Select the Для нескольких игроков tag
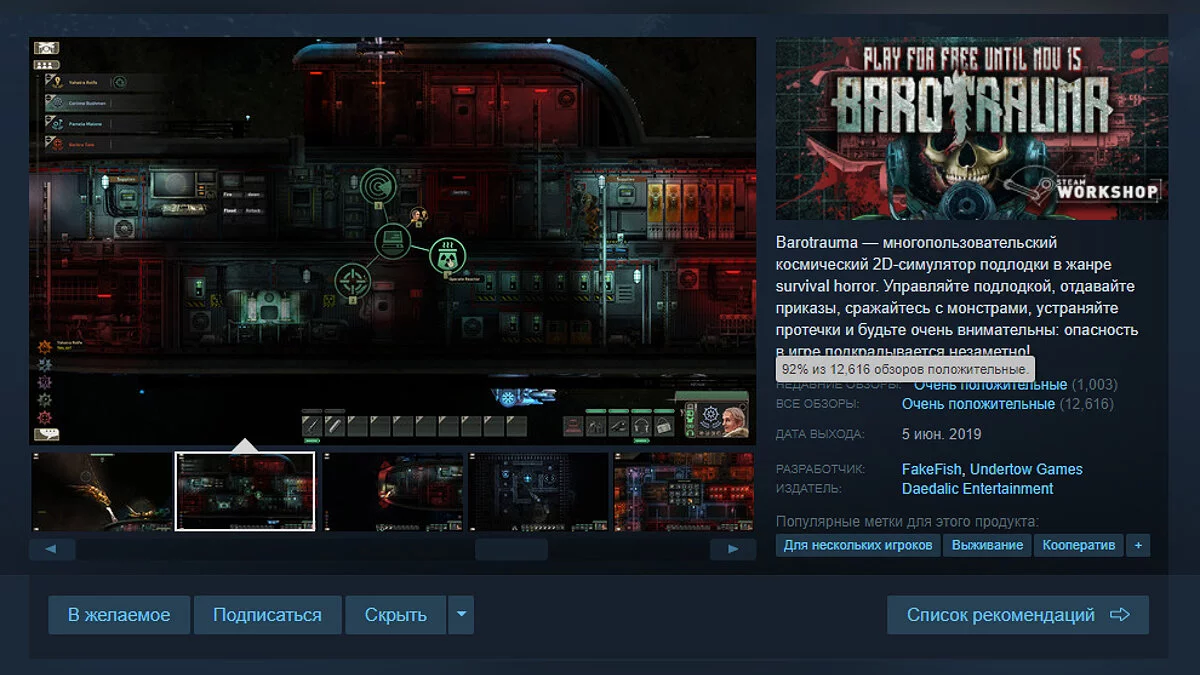The width and height of the screenshot is (1200, 675). click(x=858, y=545)
